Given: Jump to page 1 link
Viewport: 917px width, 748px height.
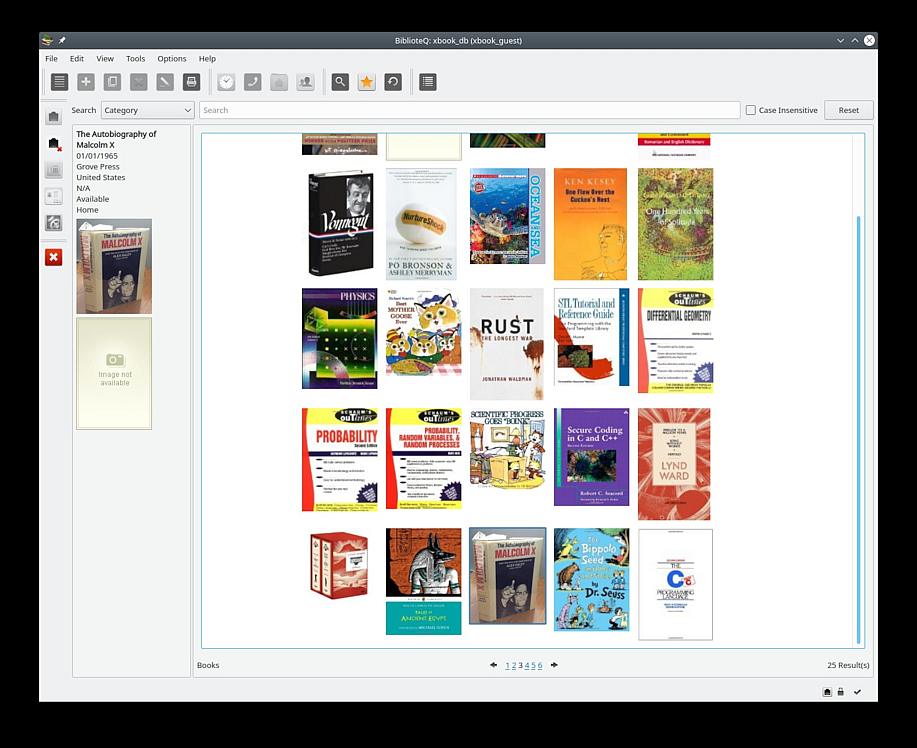Looking at the screenshot, I should point(508,666).
